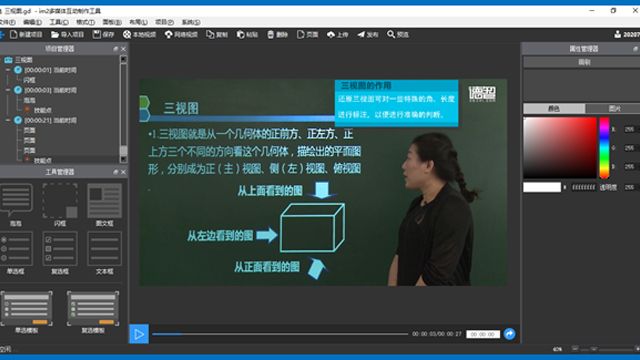The height and width of the screenshot is (360, 640).
Task: Click the R value field showing 255
Action: [630, 129]
